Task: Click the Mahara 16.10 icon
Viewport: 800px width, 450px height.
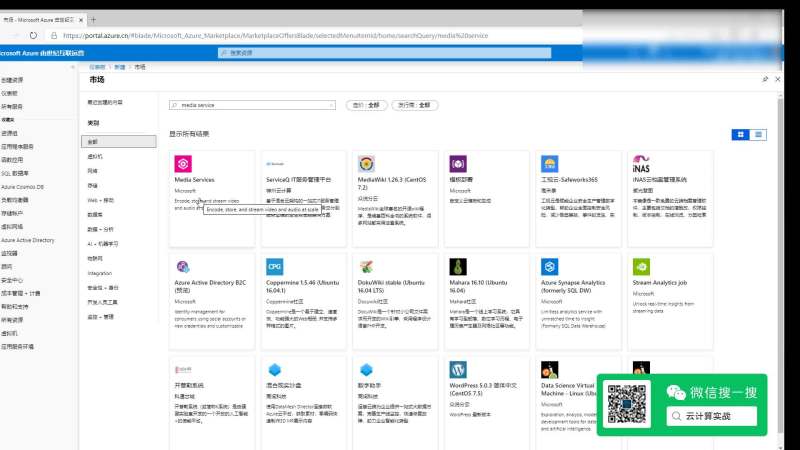Action: click(x=458, y=267)
